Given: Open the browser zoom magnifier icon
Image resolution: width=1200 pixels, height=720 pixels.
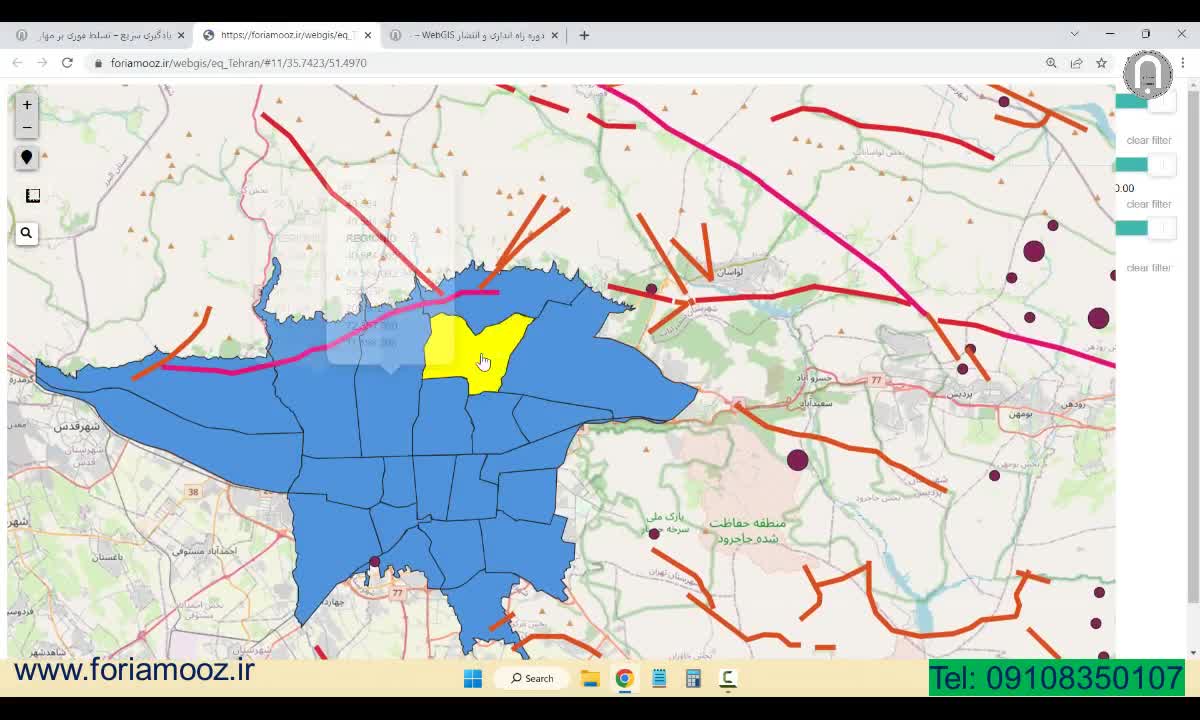Looking at the screenshot, I should 1051,62.
